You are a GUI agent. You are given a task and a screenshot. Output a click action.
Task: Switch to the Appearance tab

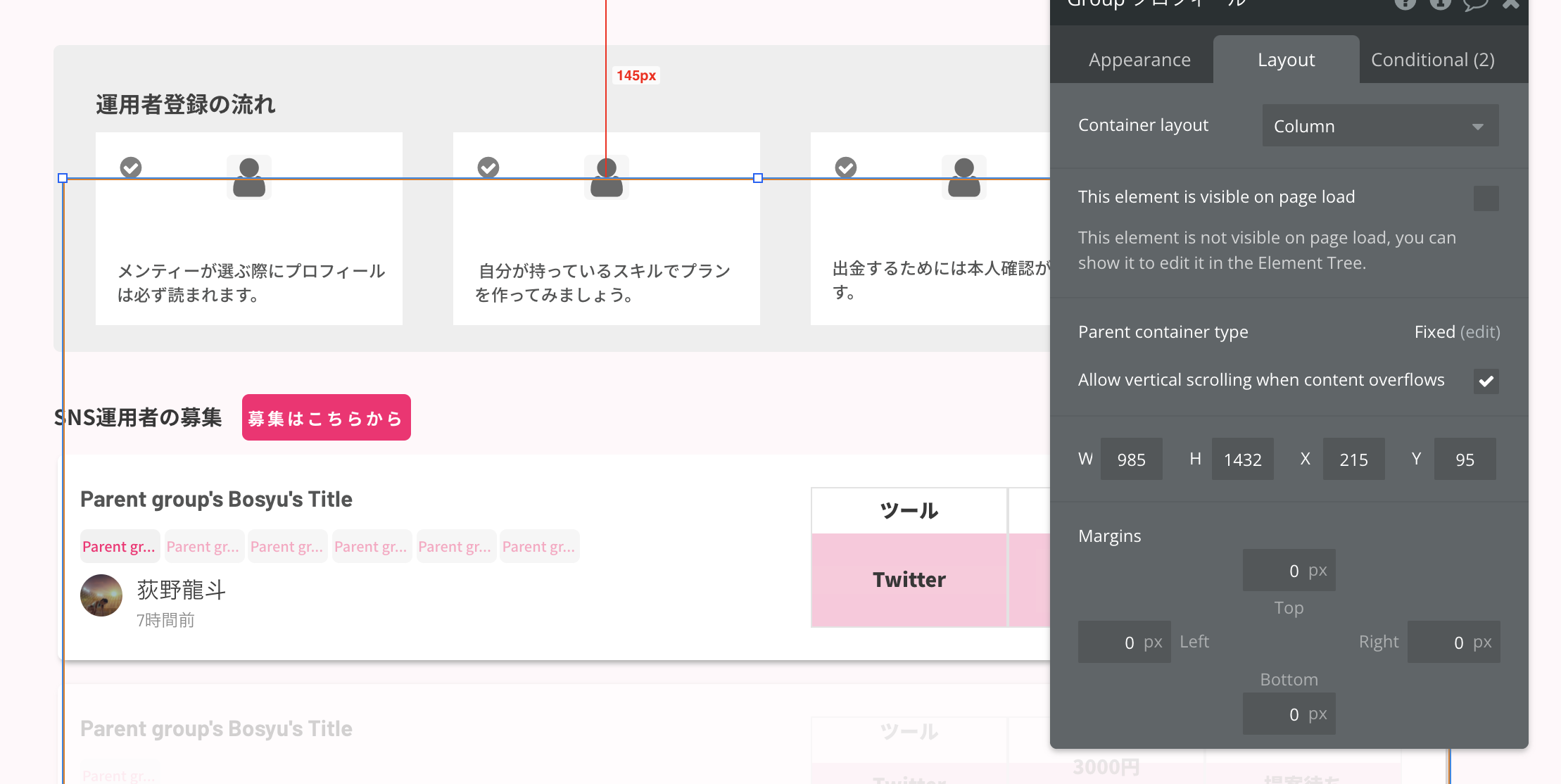tap(1139, 60)
